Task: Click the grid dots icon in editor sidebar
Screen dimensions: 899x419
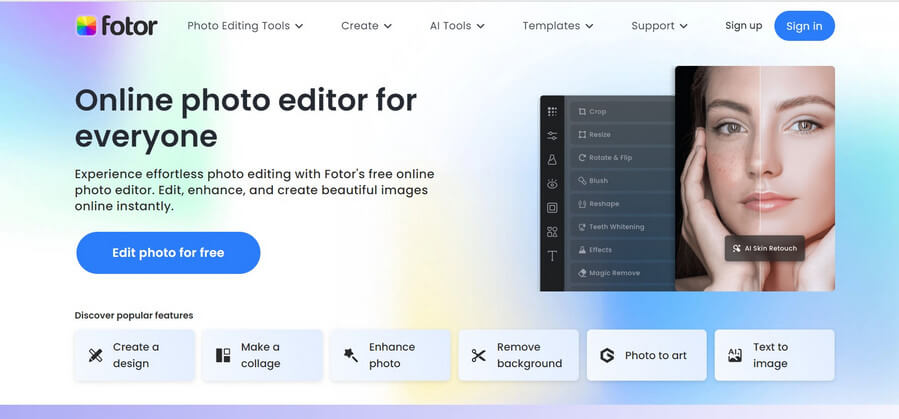Action: pyautogui.click(x=552, y=112)
